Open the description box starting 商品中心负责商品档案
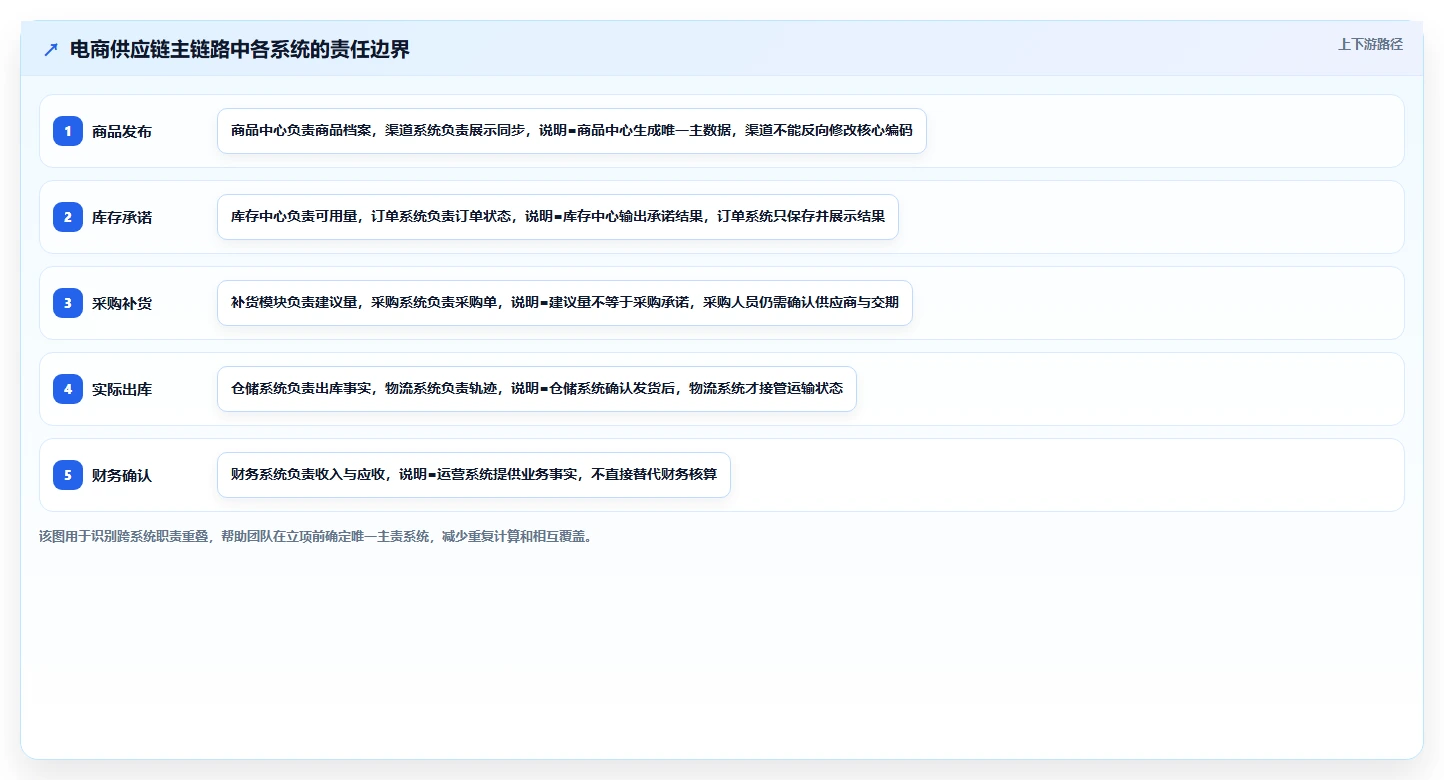 [572, 131]
